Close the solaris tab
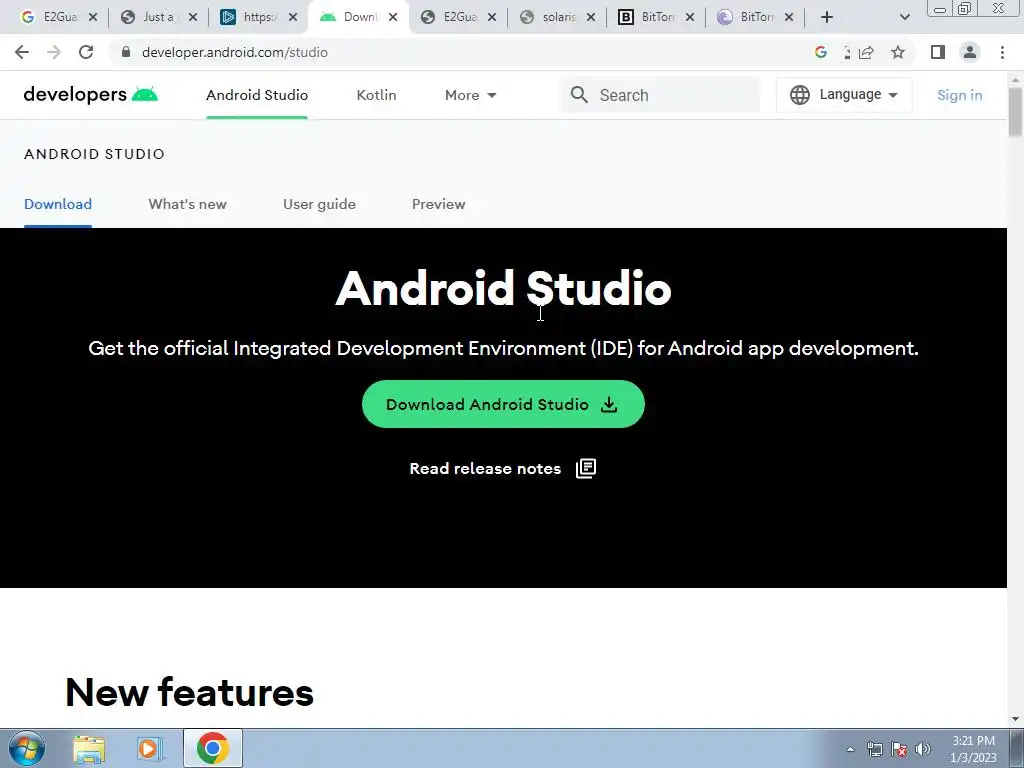Image resolution: width=1024 pixels, height=768 pixels. (590, 18)
